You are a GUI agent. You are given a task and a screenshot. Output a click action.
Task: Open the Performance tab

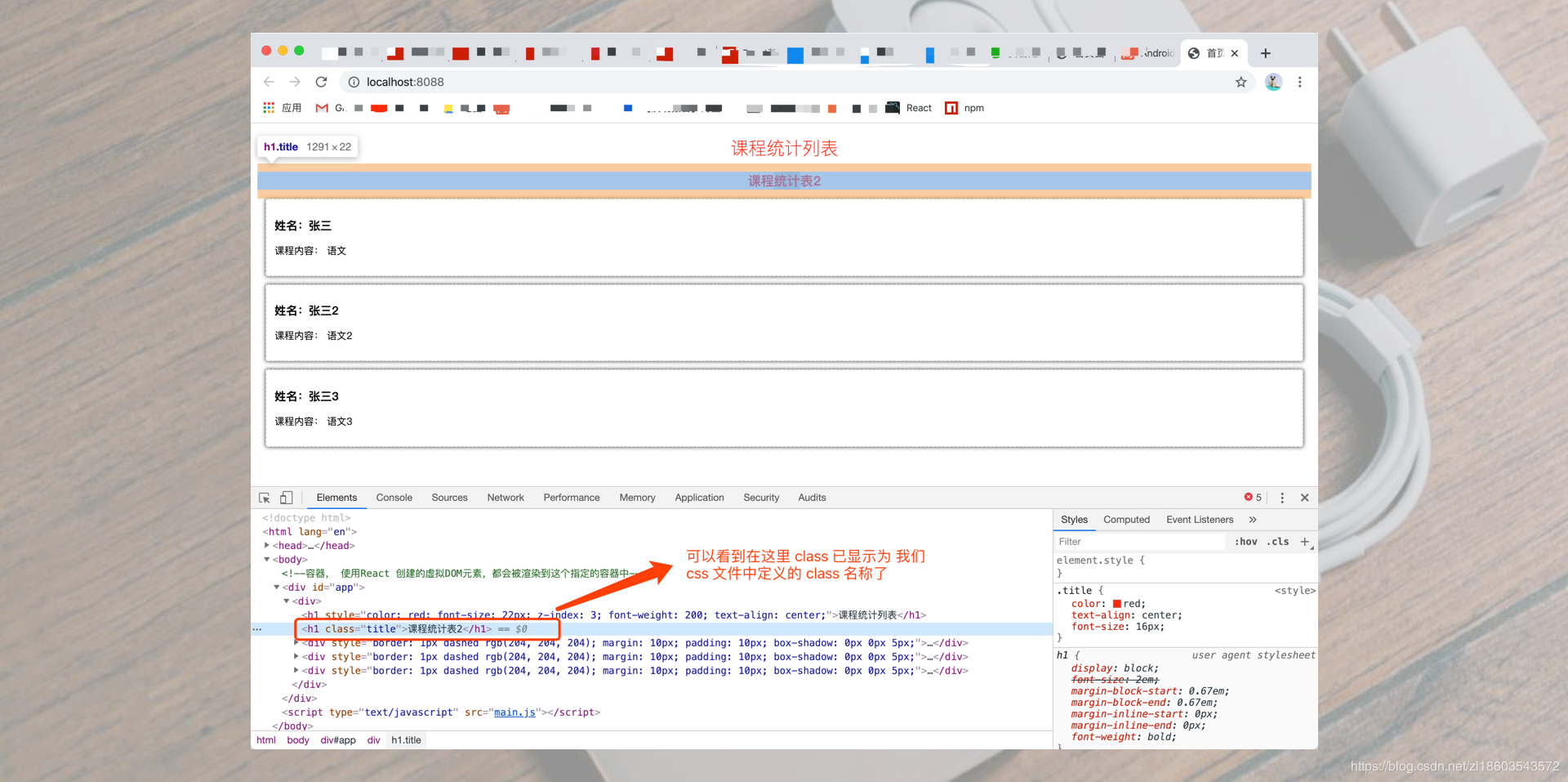(572, 498)
